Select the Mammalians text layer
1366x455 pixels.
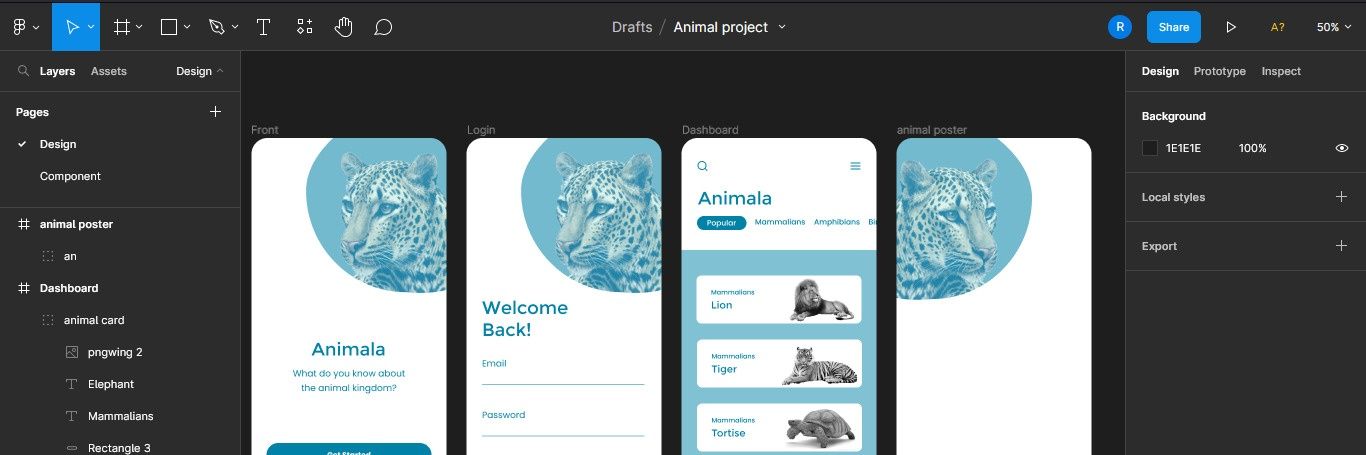coord(120,416)
